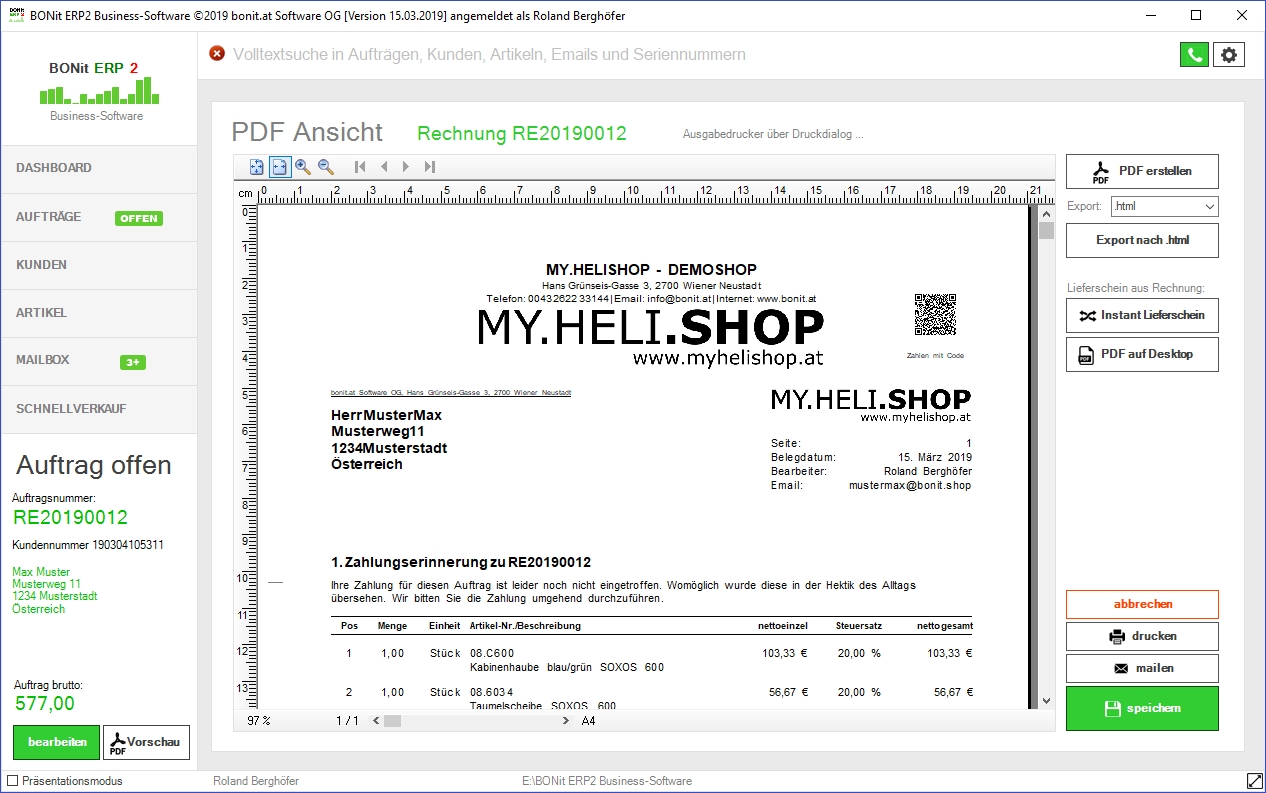Open settings via the gear icon
The width and height of the screenshot is (1266, 793).
[1229, 55]
